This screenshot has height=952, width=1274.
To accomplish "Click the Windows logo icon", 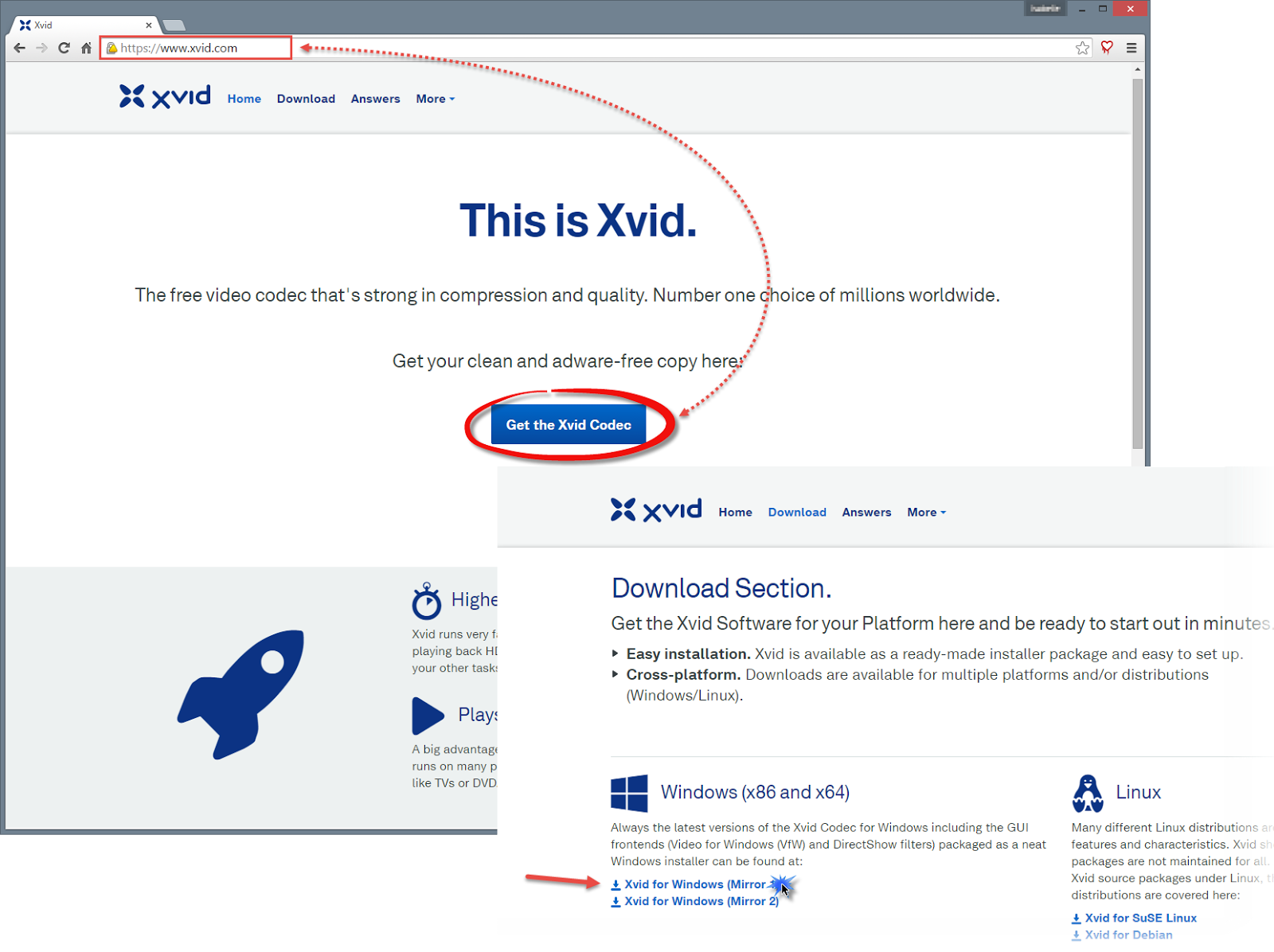I will click(629, 793).
